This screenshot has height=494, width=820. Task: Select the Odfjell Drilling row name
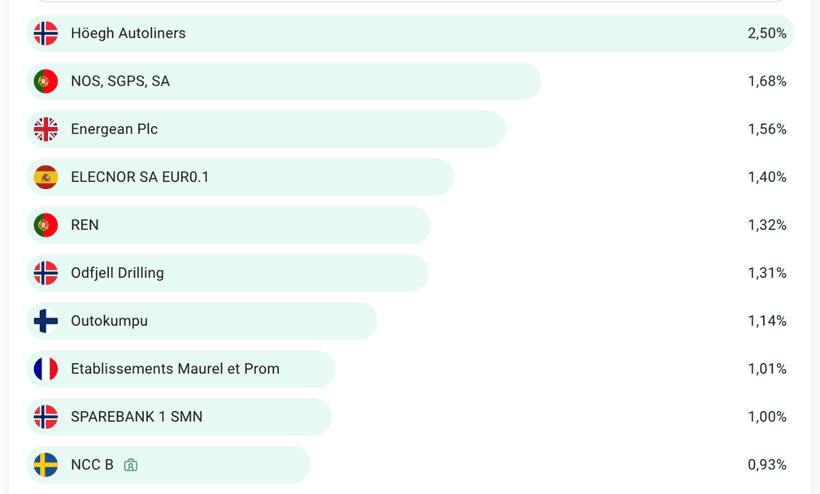coord(117,273)
